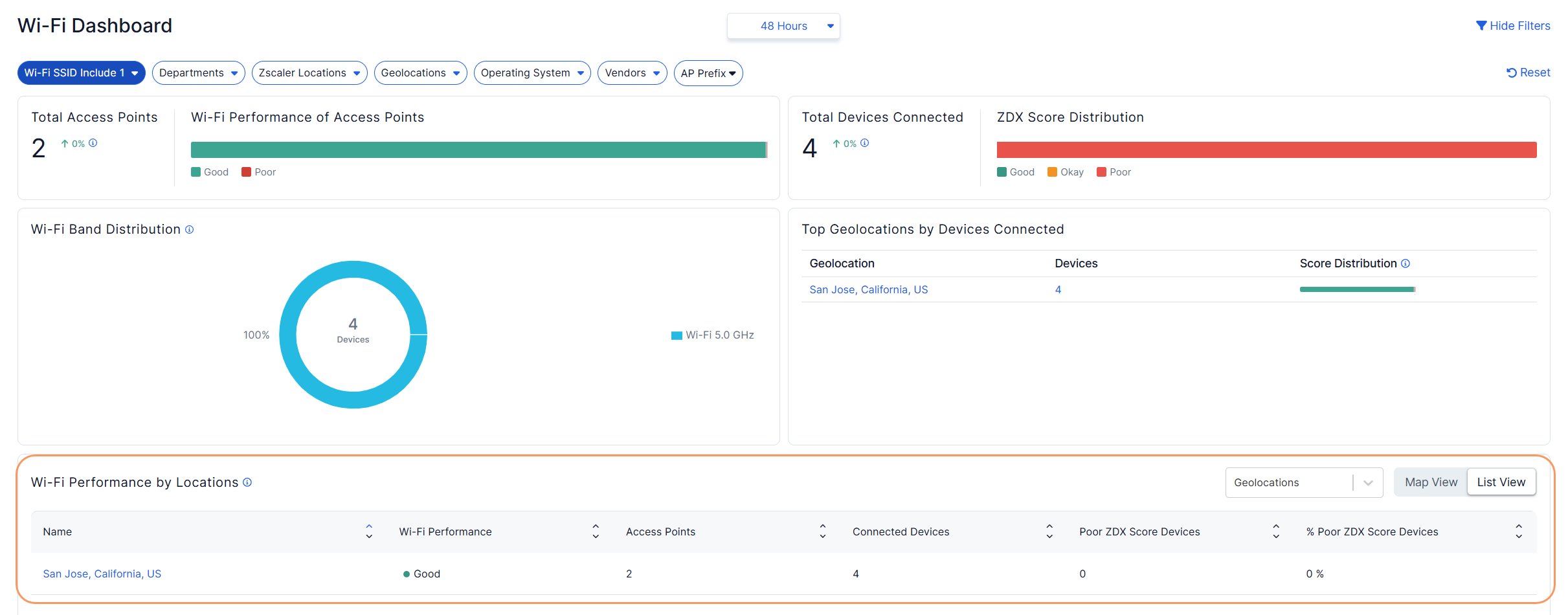
Task: Click the red ZDX Score Distribution bar
Action: (x=1266, y=150)
